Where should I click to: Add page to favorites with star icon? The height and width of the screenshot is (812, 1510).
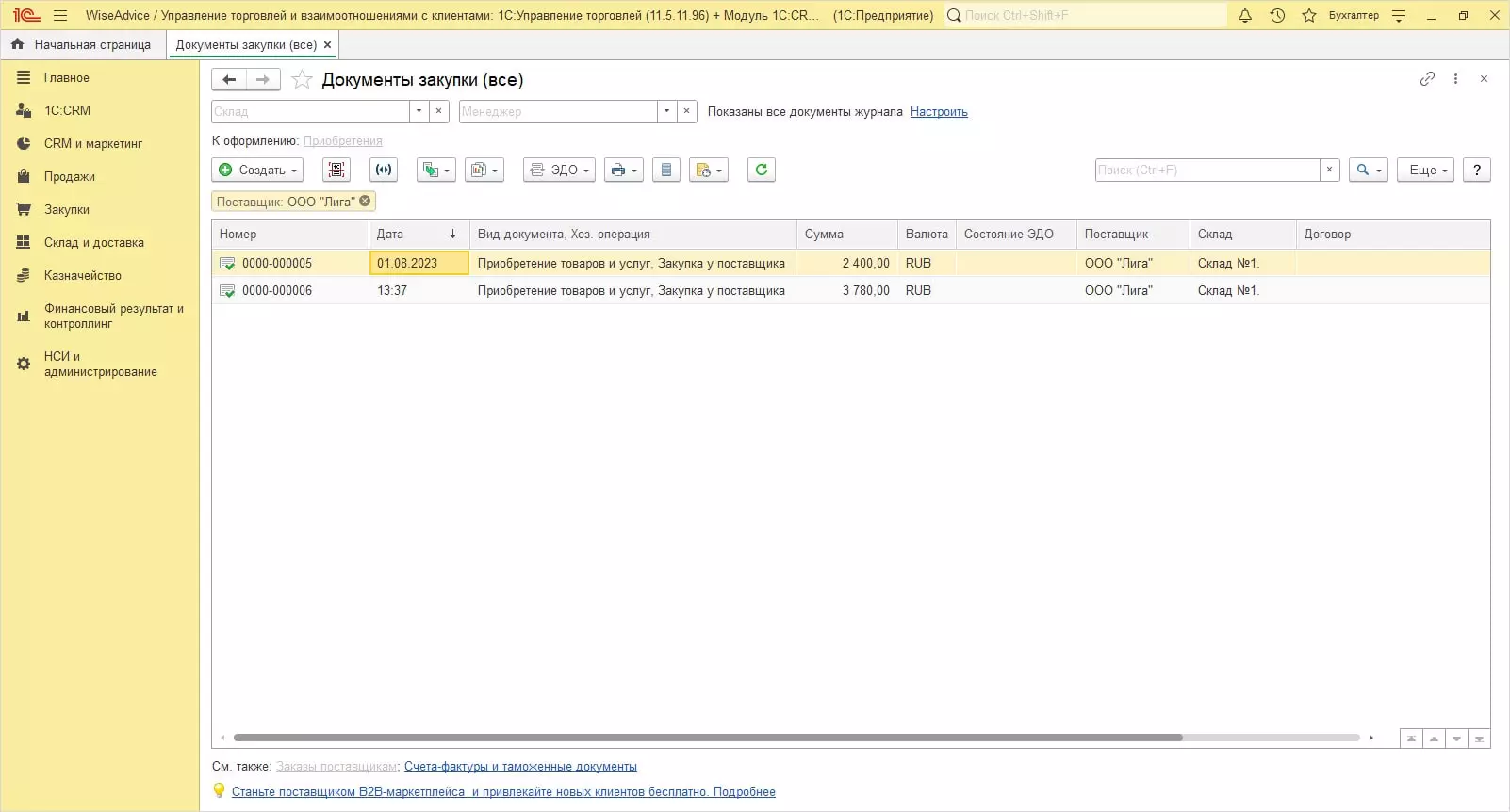(x=302, y=80)
